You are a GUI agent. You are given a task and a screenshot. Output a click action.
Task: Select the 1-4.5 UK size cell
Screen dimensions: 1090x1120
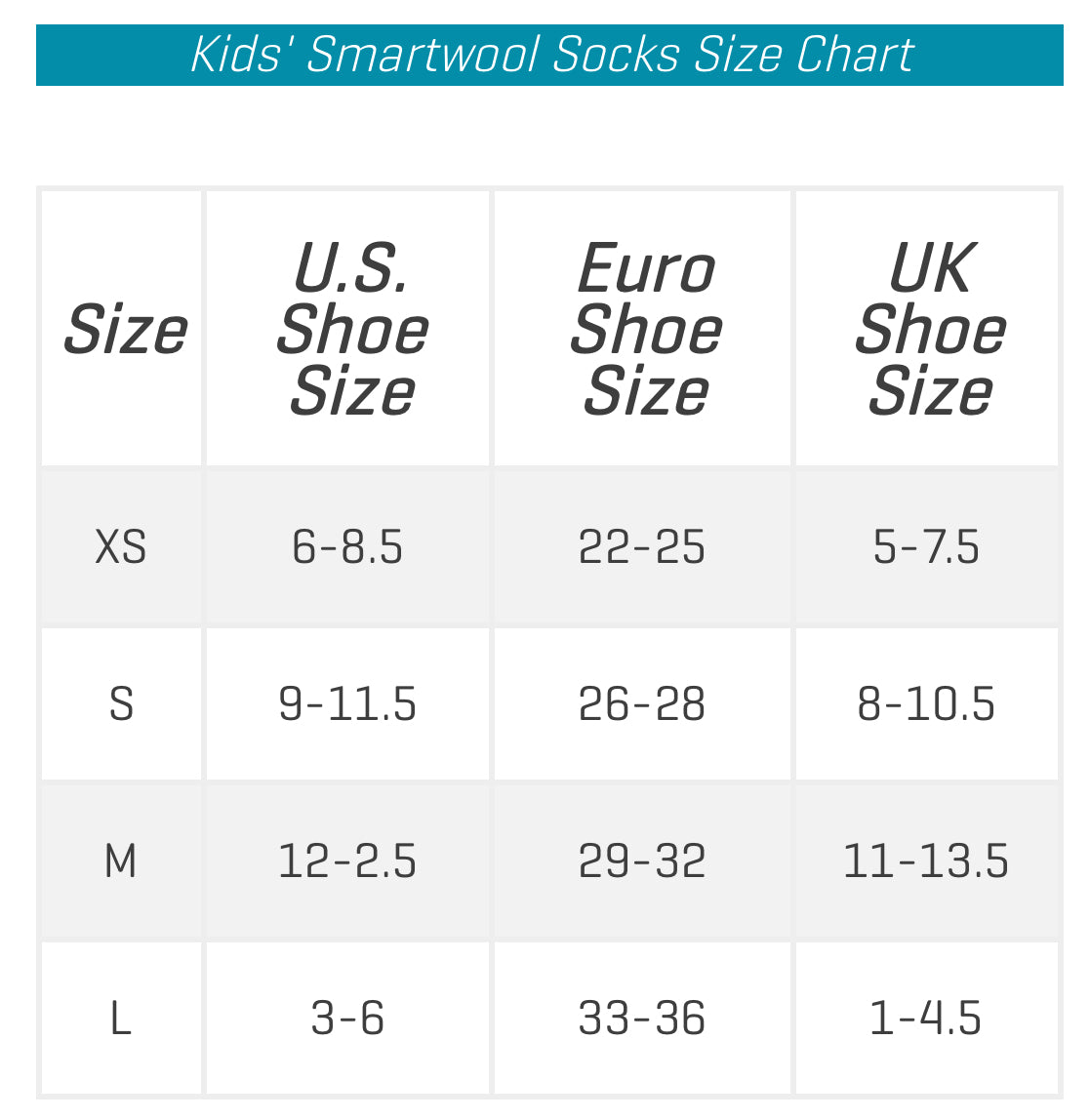tap(926, 1019)
